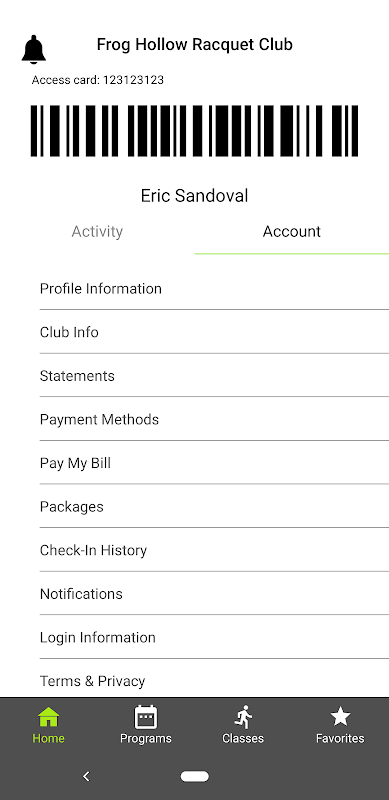Tap the Favorites star icon
This screenshot has height=800, width=389.
pyautogui.click(x=340, y=716)
